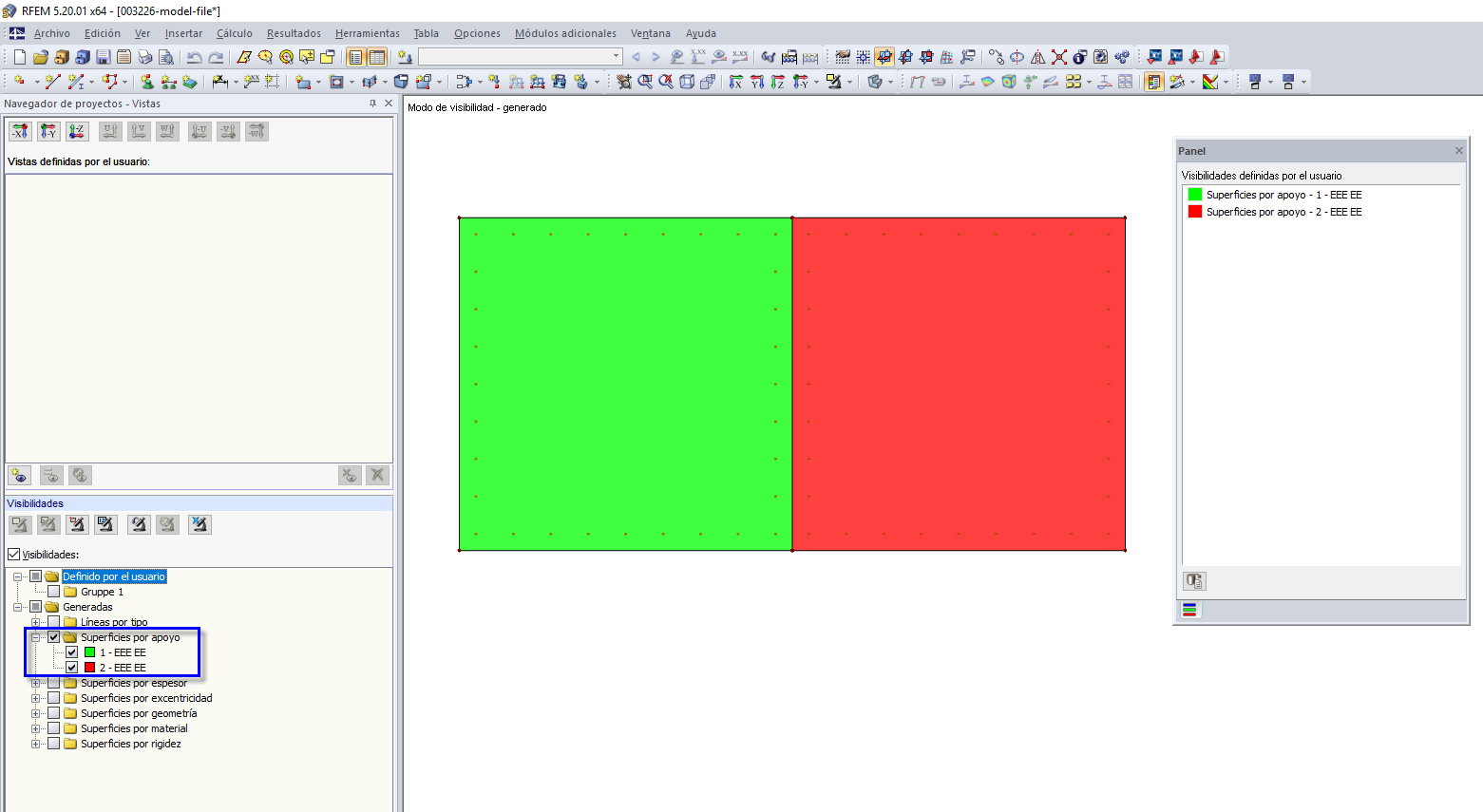Image resolution: width=1483 pixels, height=812 pixels.
Task: Click red swatch for Superficies por apoyo 2
Action: tap(1195, 212)
